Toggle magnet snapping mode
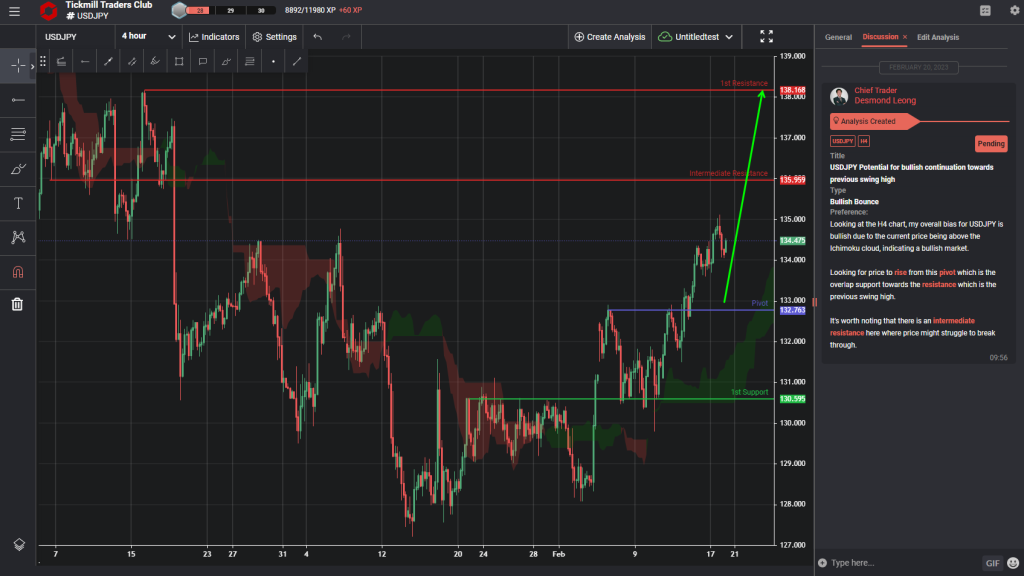Viewport: 1024px width, 576px height. pos(16,270)
